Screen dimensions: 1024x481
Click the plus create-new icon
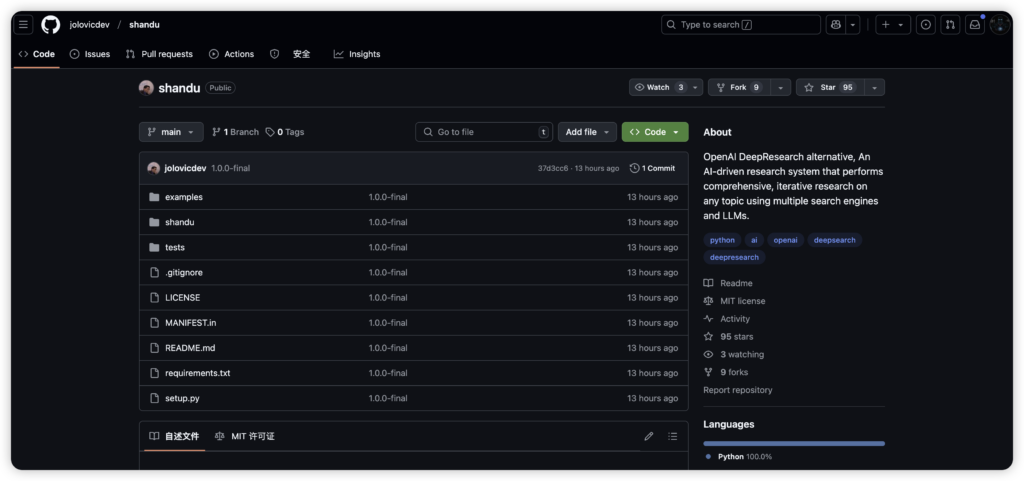tap(886, 25)
